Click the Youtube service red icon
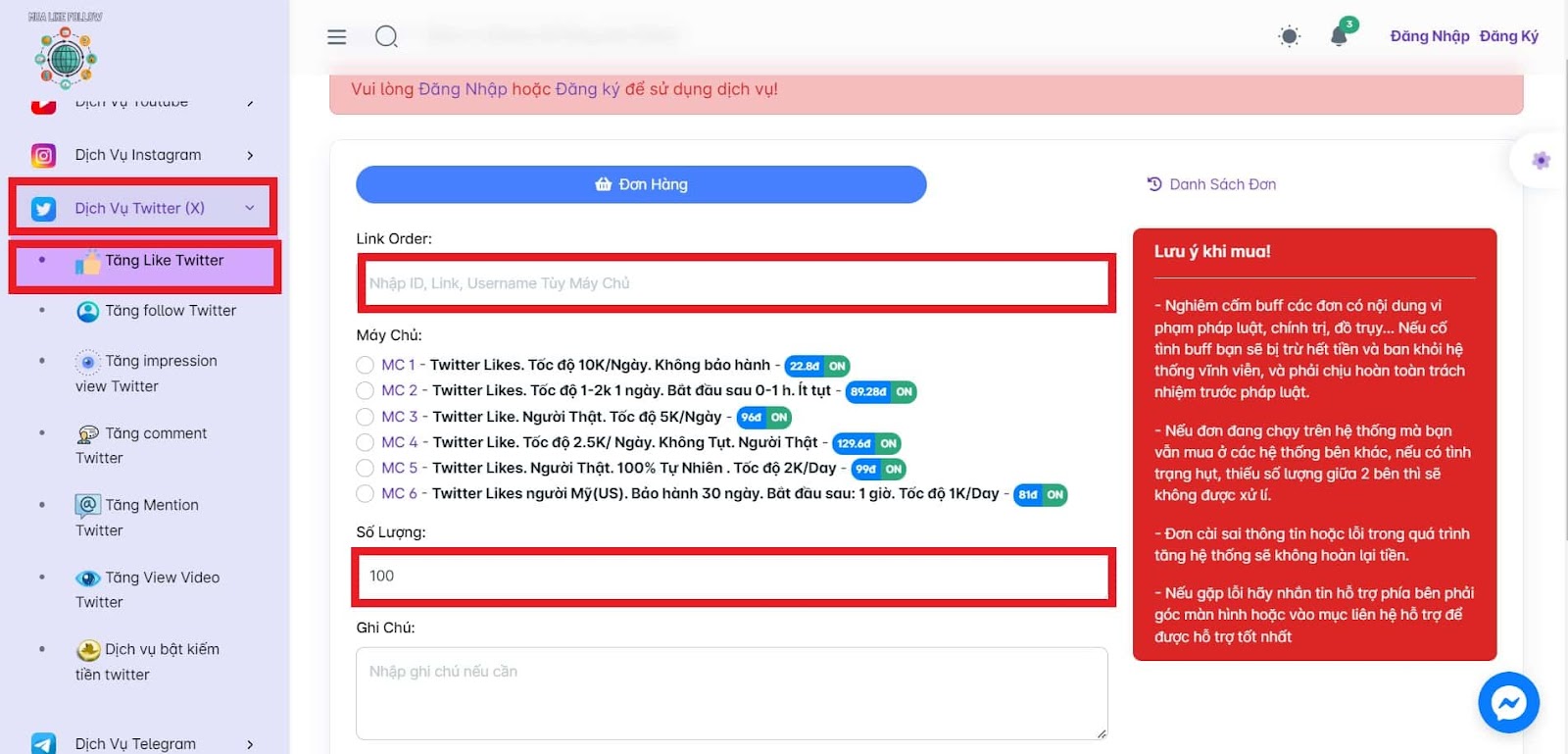The height and width of the screenshot is (754, 1568). point(43,104)
